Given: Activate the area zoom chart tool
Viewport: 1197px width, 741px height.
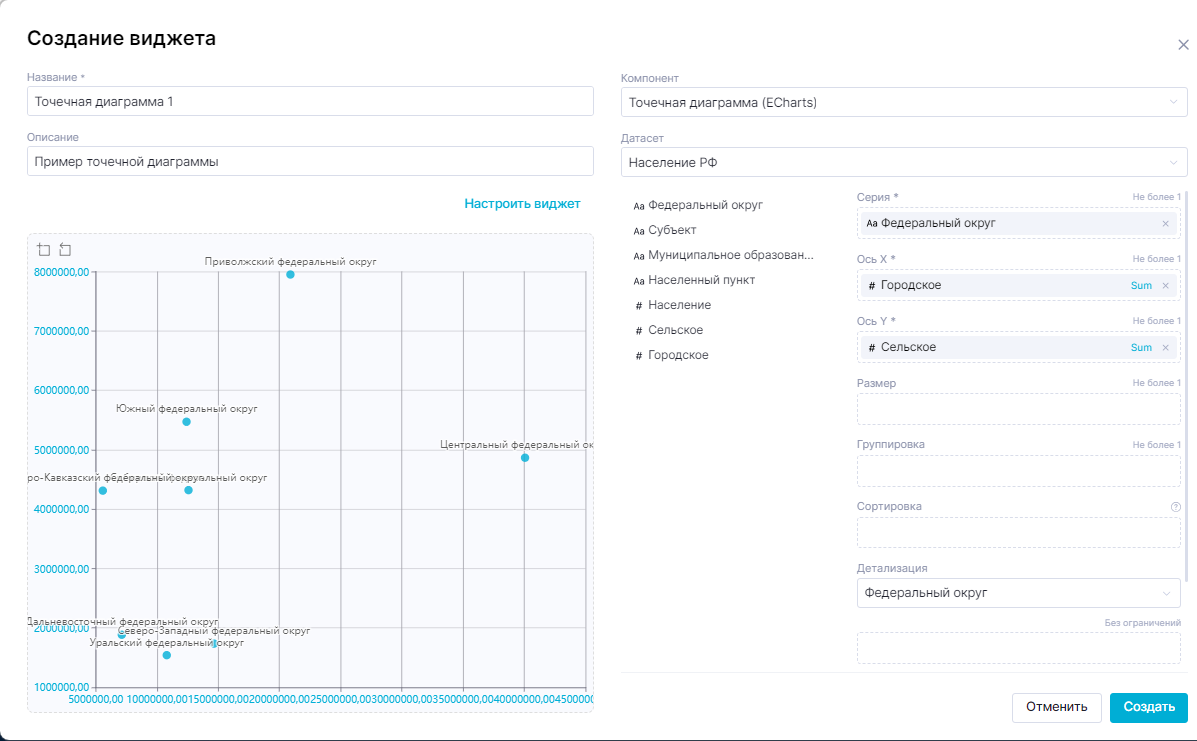Looking at the screenshot, I should [x=44, y=250].
